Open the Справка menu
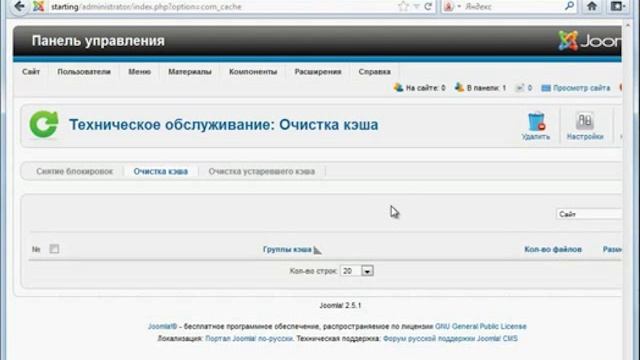This screenshot has height=360, width=640. [x=375, y=72]
